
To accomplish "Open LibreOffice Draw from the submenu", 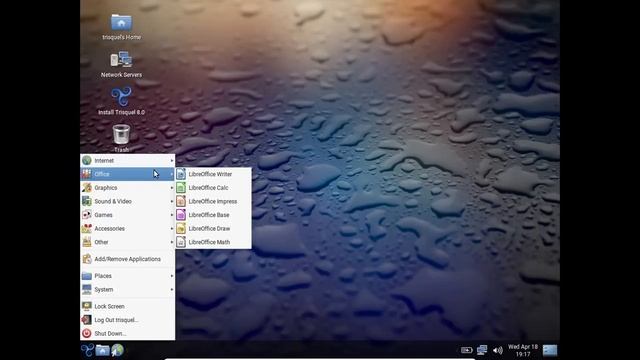I will 213,228.
